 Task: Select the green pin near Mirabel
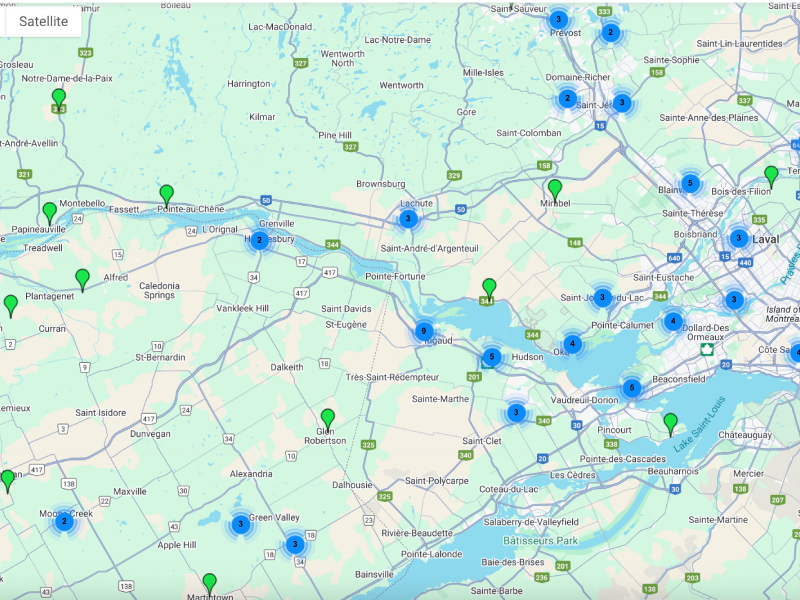pyautogui.click(x=555, y=188)
